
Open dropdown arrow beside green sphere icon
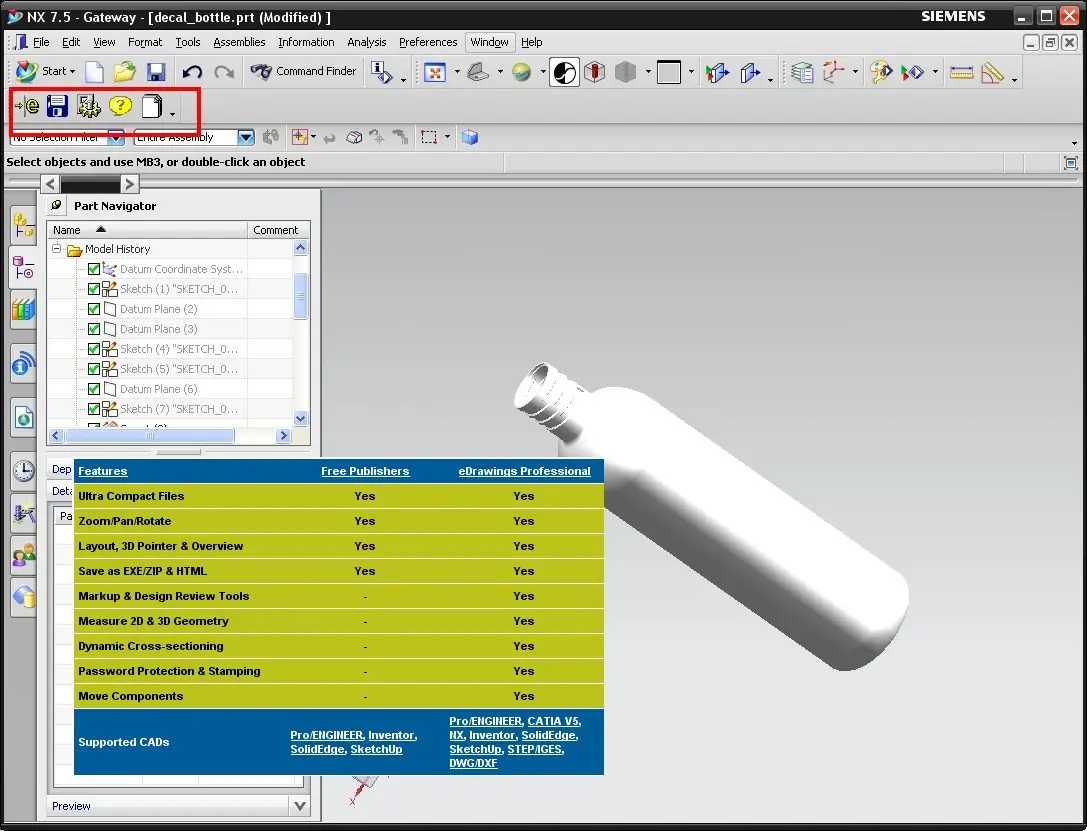click(543, 71)
